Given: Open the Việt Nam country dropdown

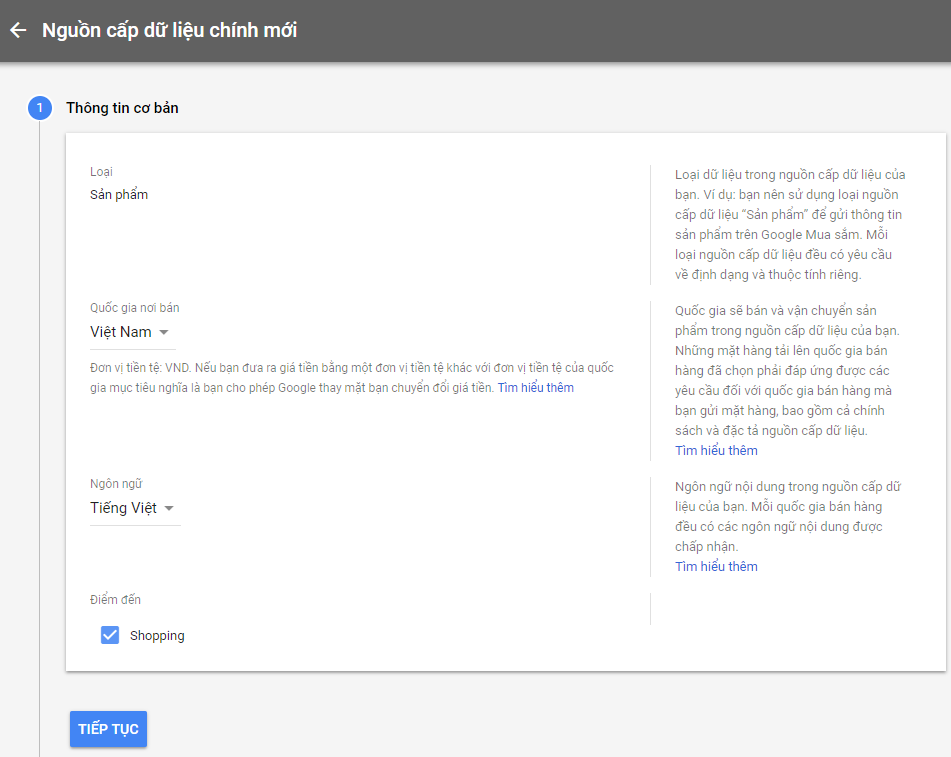Looking at the screenshot, I should point(121,332).
